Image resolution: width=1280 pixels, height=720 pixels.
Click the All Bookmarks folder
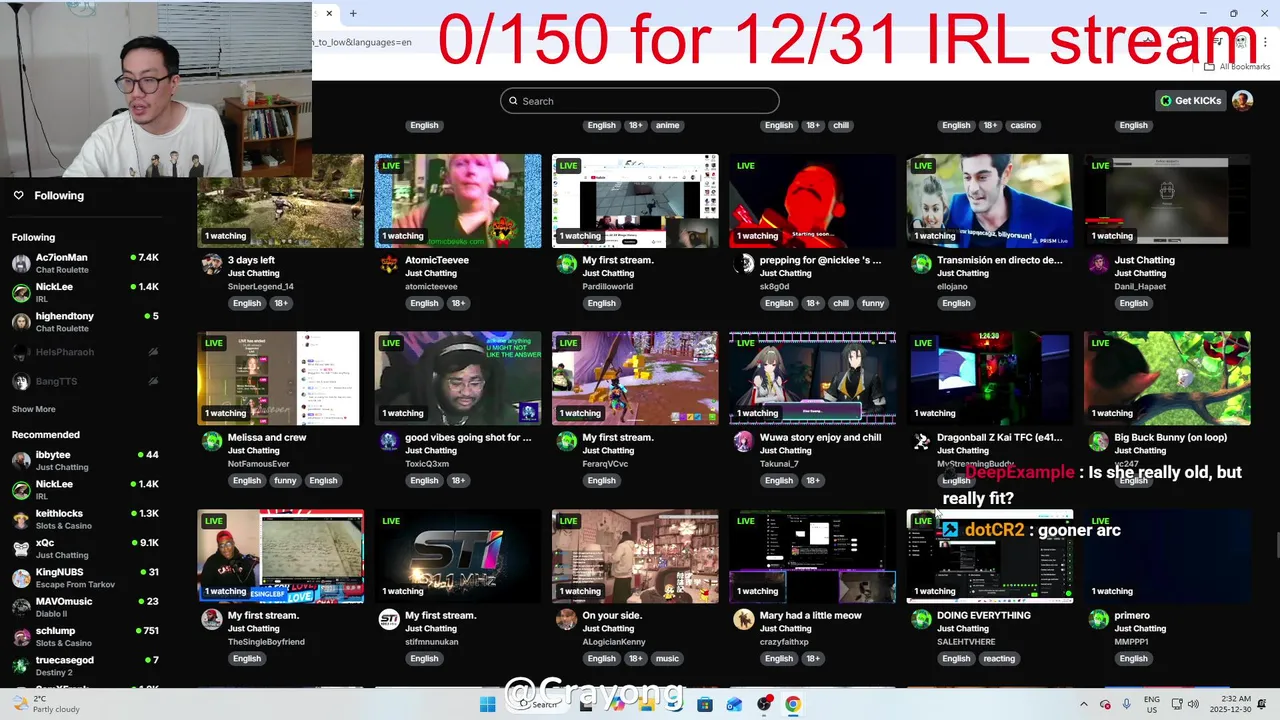[x=1238, y=67]
